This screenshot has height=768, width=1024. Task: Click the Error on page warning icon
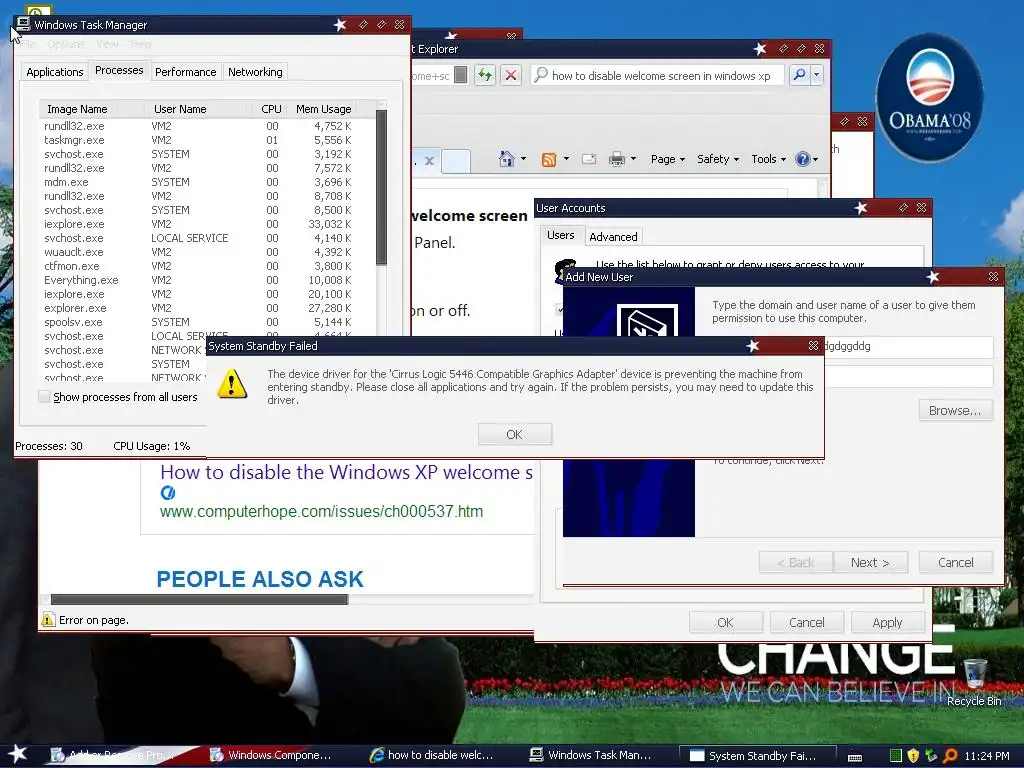pos(48,619)
